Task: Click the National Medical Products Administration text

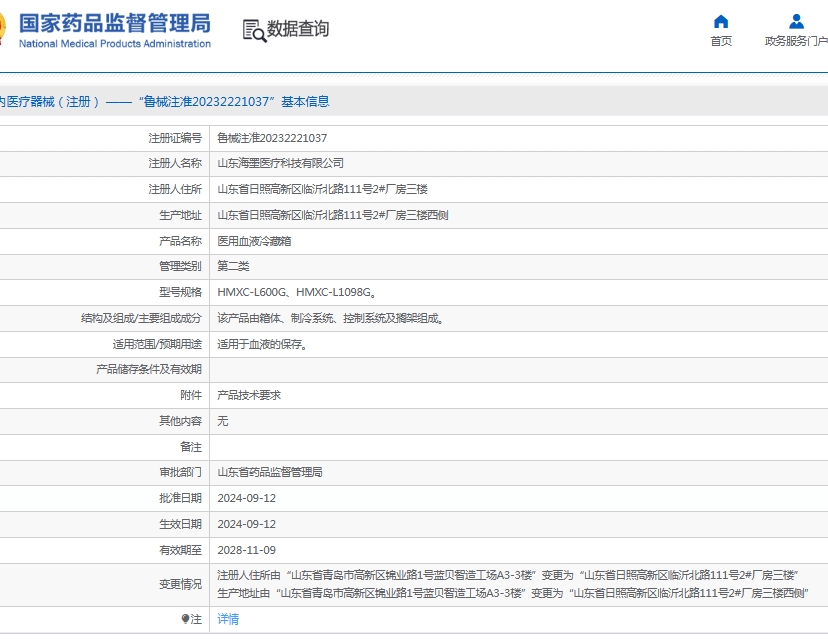Action: tap(115, 44)
